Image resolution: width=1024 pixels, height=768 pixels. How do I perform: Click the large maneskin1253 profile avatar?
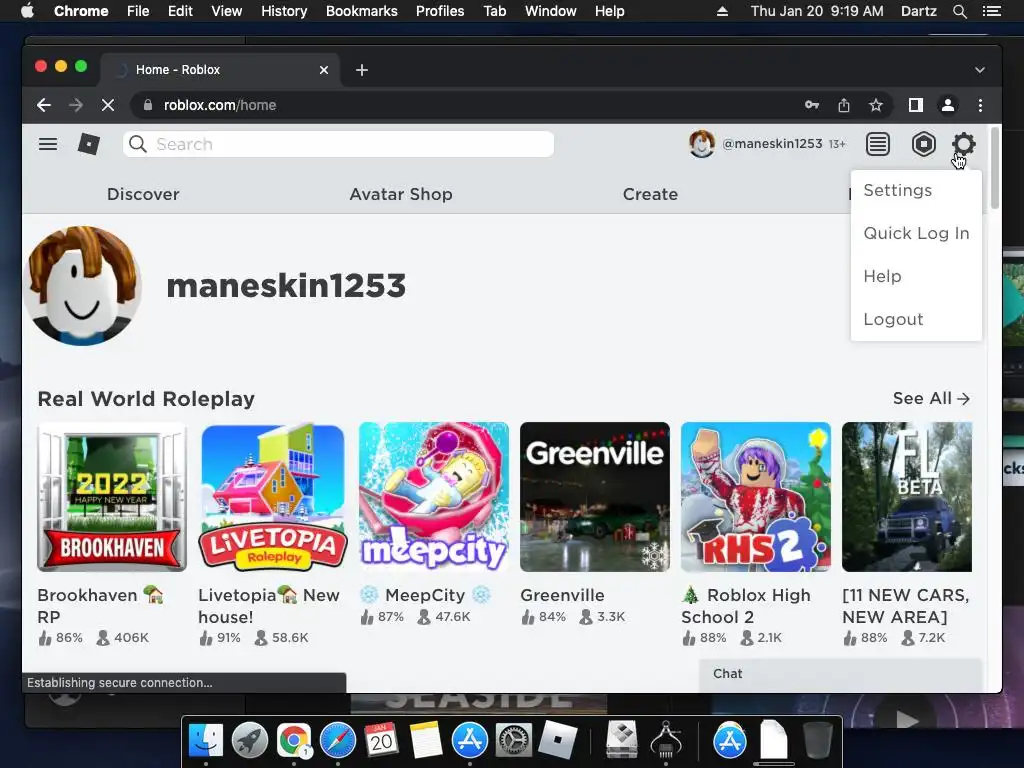tap(82, 285)
